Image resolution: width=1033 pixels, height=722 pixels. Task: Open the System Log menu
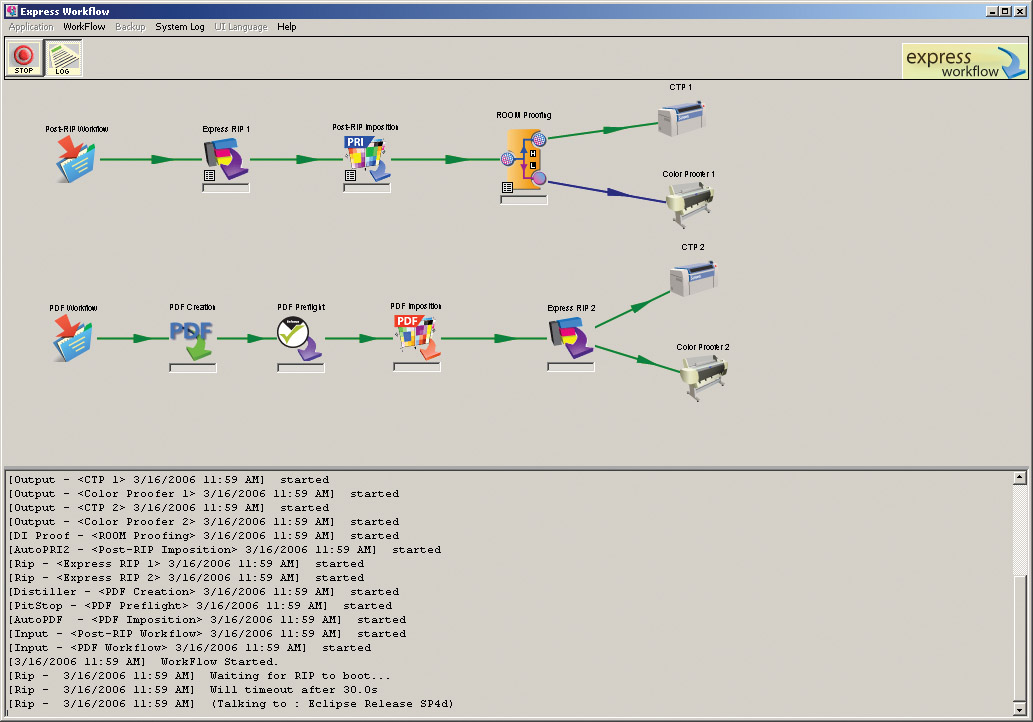point(180,27)
